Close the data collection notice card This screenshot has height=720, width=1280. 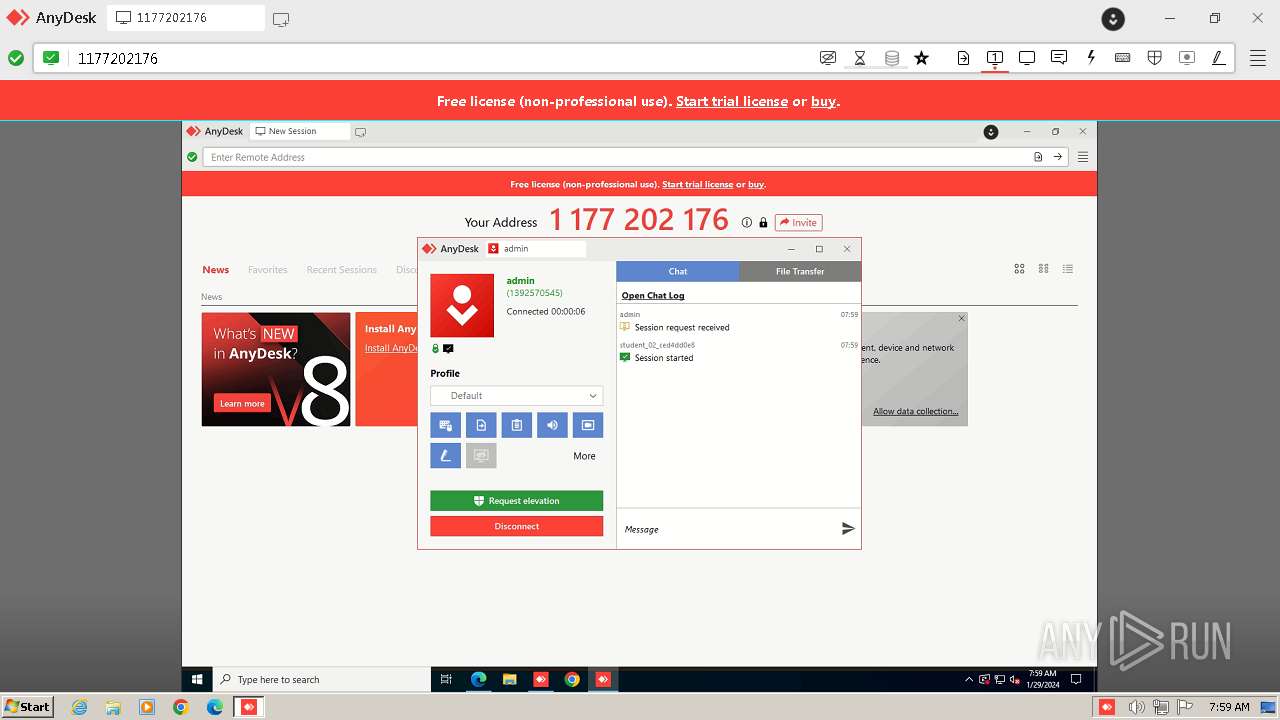point(962,319)
